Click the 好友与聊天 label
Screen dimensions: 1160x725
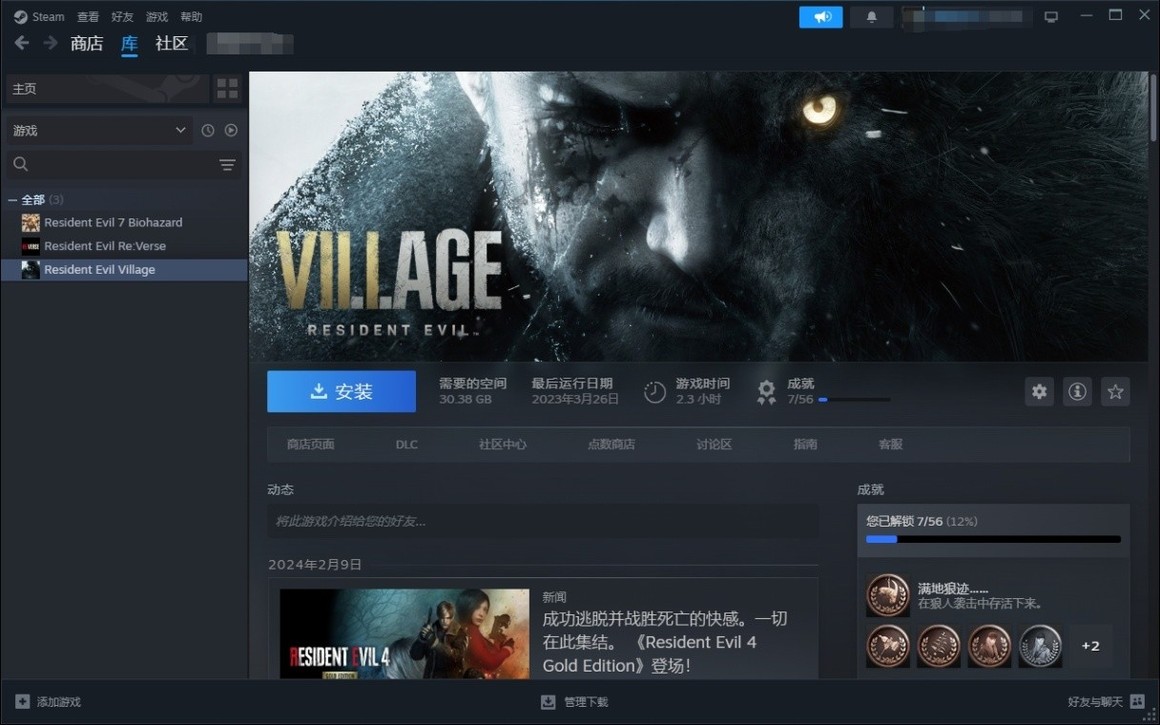tap(1095, 701)
